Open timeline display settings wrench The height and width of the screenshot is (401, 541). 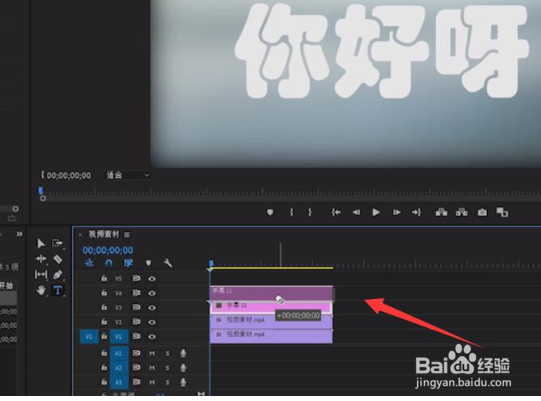click(168, 263)
